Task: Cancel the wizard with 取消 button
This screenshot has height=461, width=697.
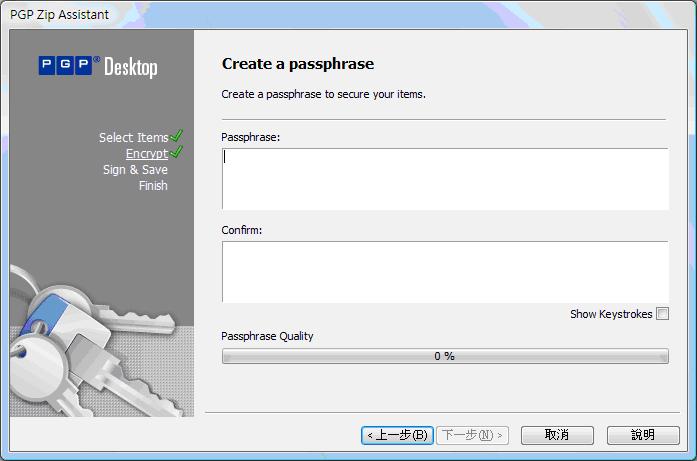Action: 557,435
